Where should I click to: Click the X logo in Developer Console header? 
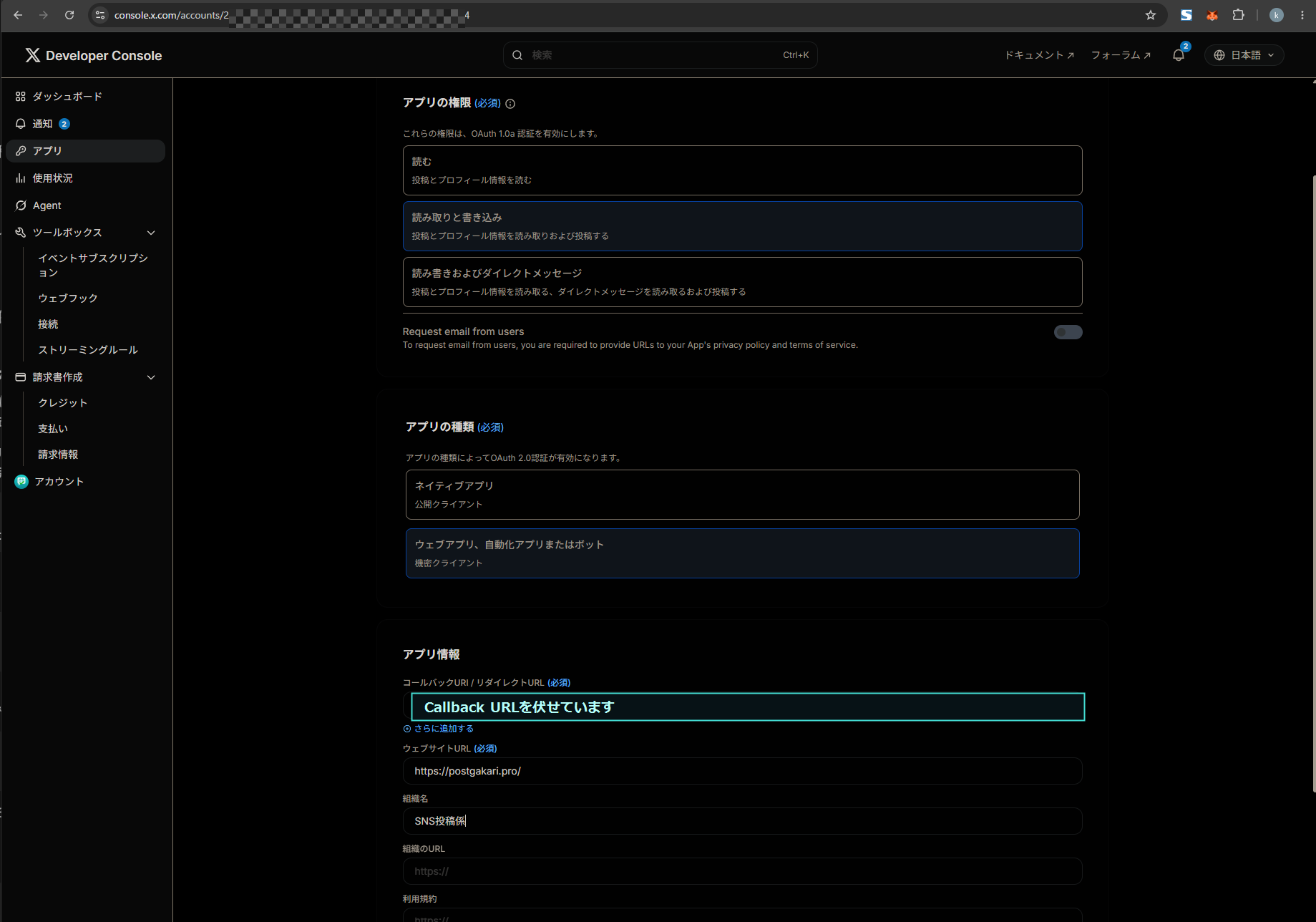point(32,55)
